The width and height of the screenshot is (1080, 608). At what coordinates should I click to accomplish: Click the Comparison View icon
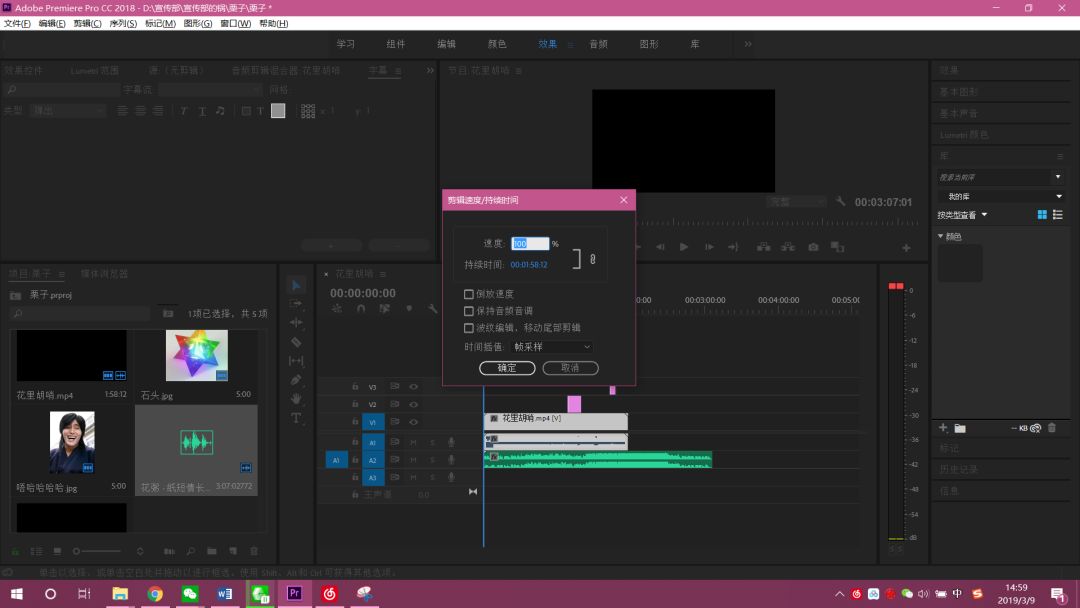coord(838,247)
